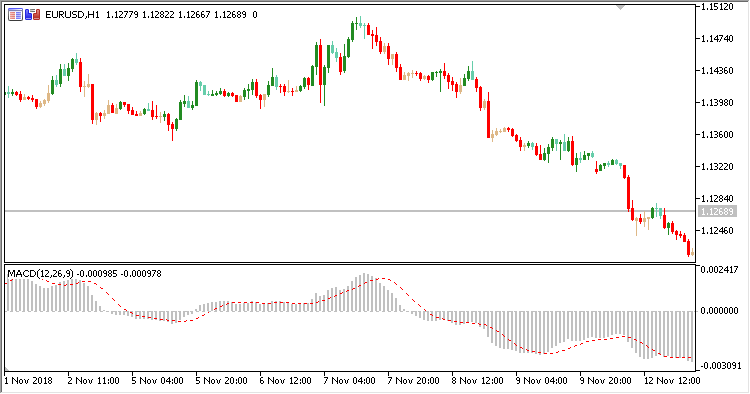Click the gray chart shift triangle marker
750x394 pixels.
coord(620,8)
